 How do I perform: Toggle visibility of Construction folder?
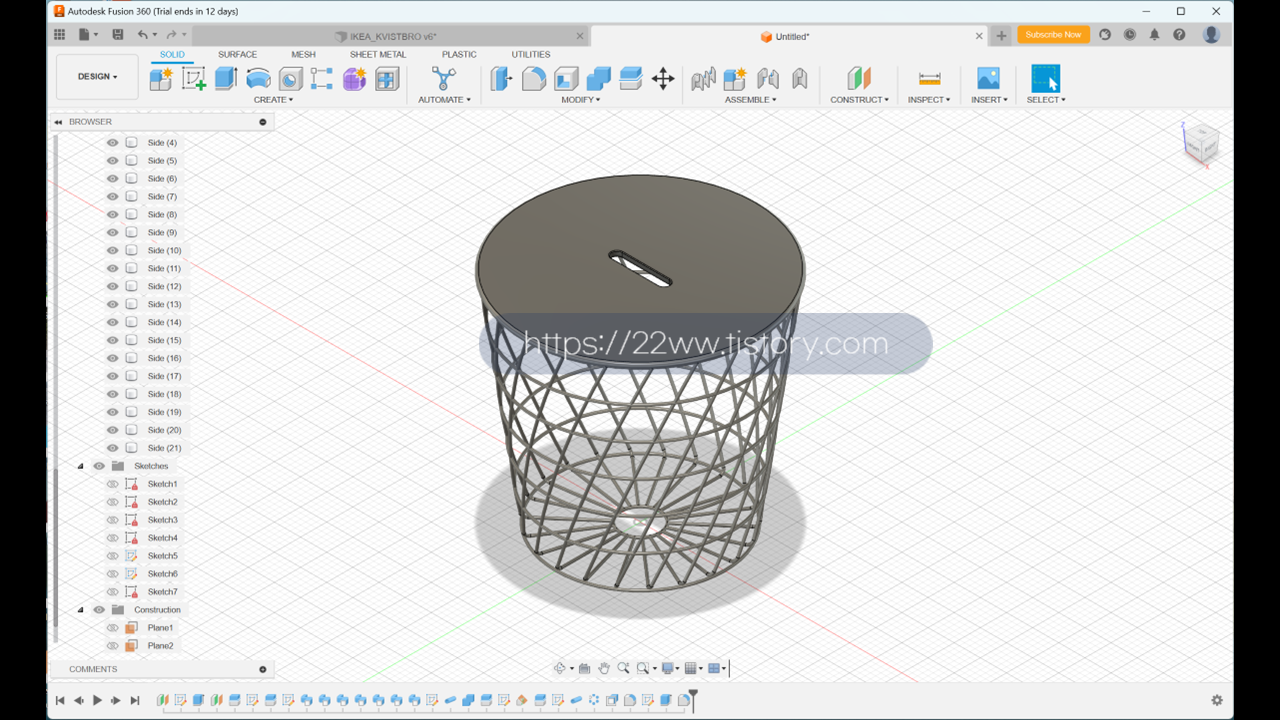pyautogui.click(x=99, y=610)
